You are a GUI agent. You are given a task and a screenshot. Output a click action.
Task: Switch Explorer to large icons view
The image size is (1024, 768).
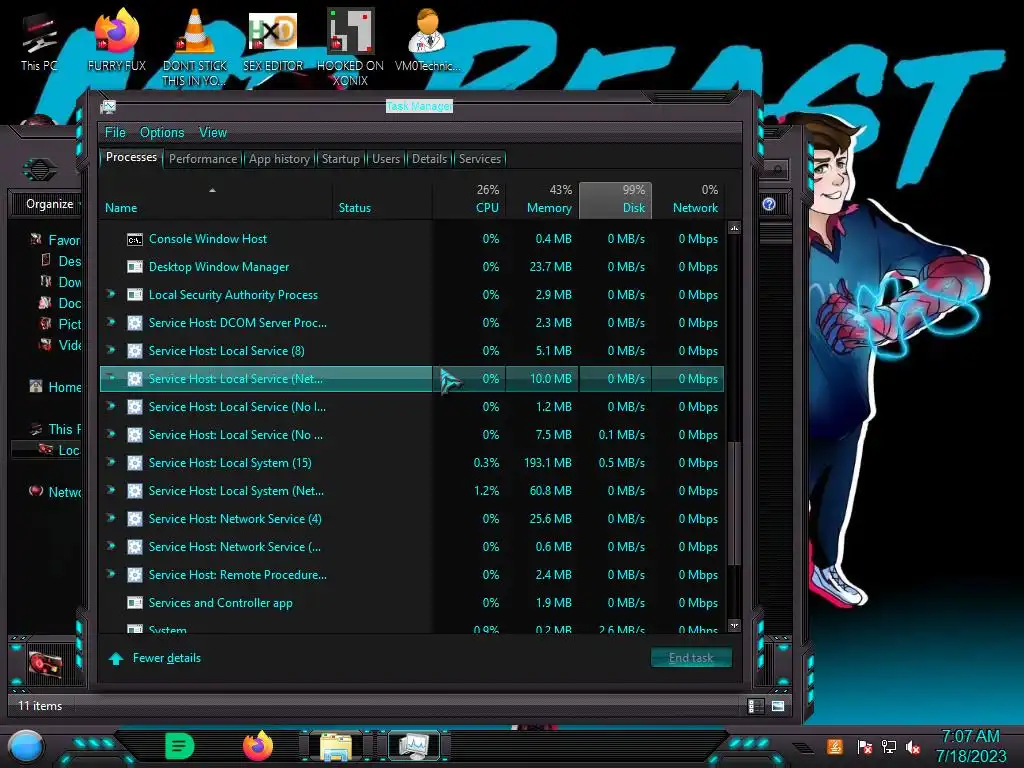point(778,706)
